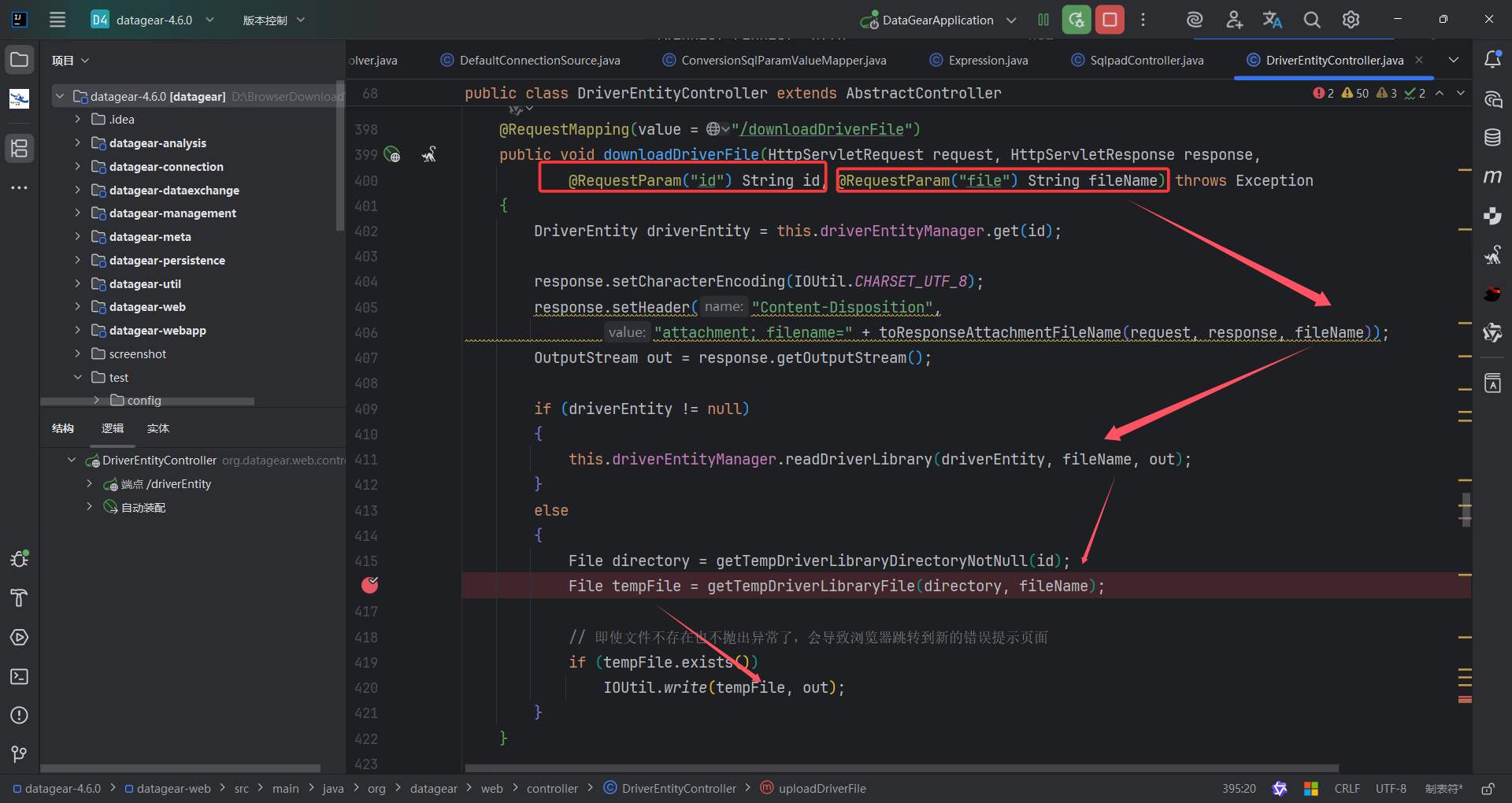Open the project view mode dropdown

71,61
